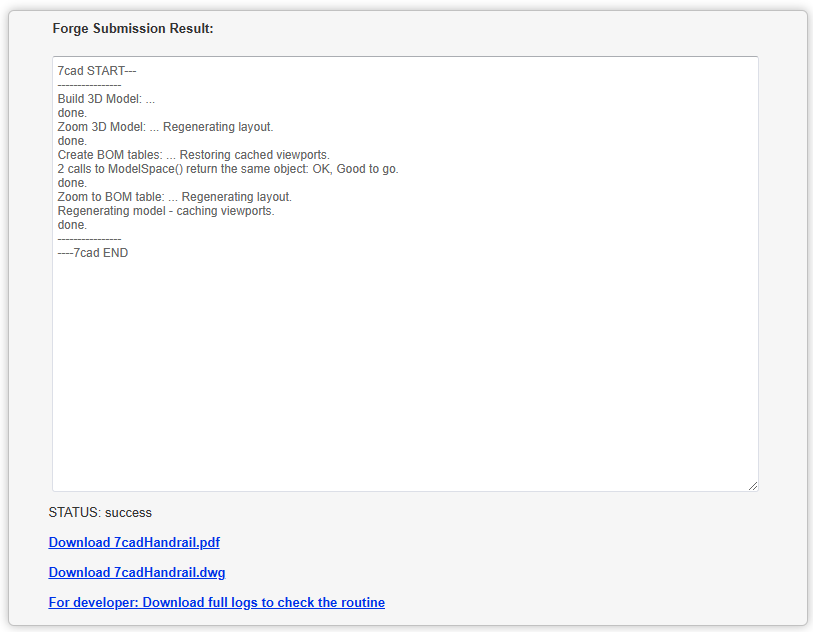This screenshot has width=813, height=632.
Task: Download the 7cadHandrail.pdf file
Action: [134, 543]
